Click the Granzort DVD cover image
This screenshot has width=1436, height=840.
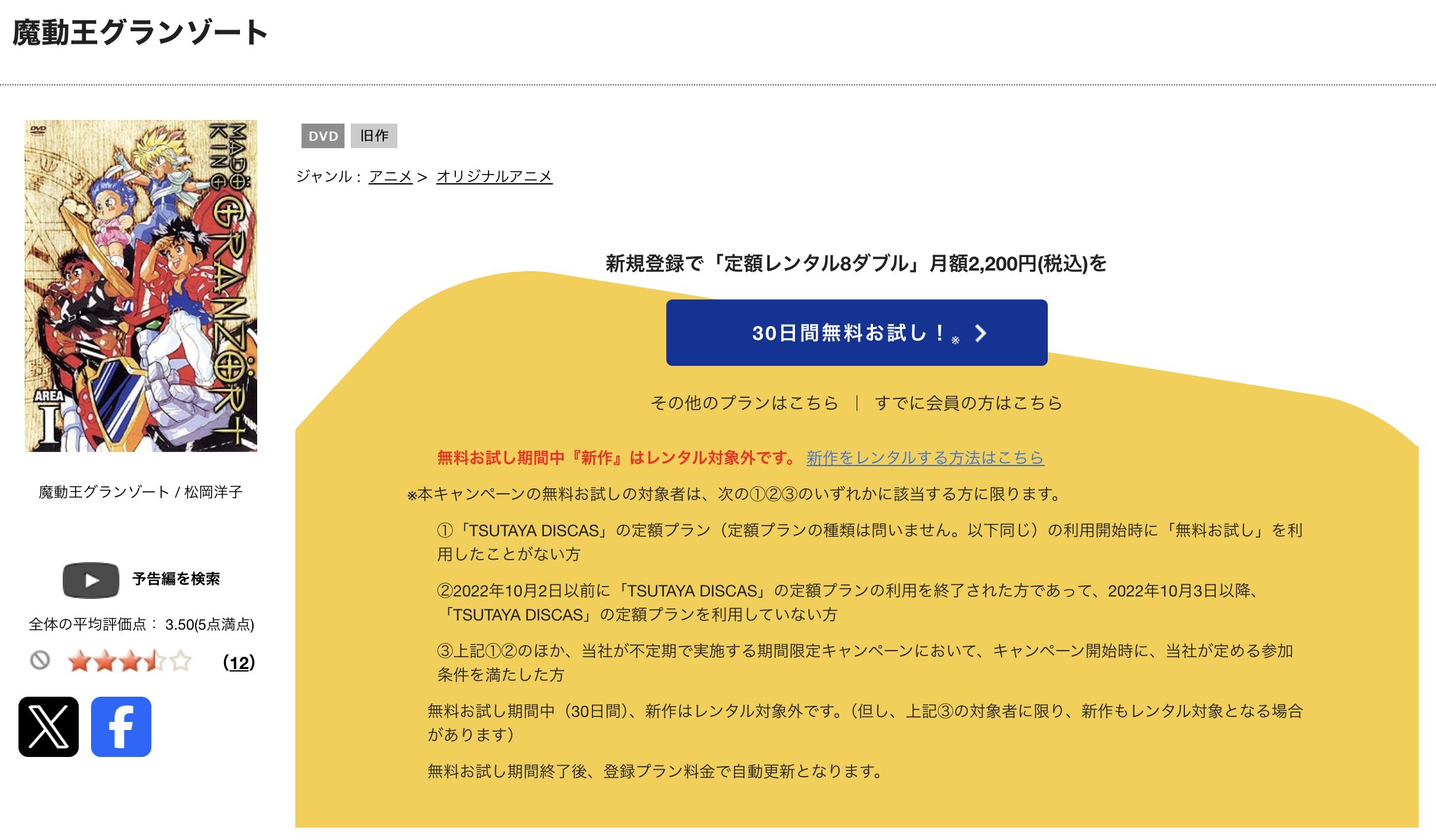[141, 286]
